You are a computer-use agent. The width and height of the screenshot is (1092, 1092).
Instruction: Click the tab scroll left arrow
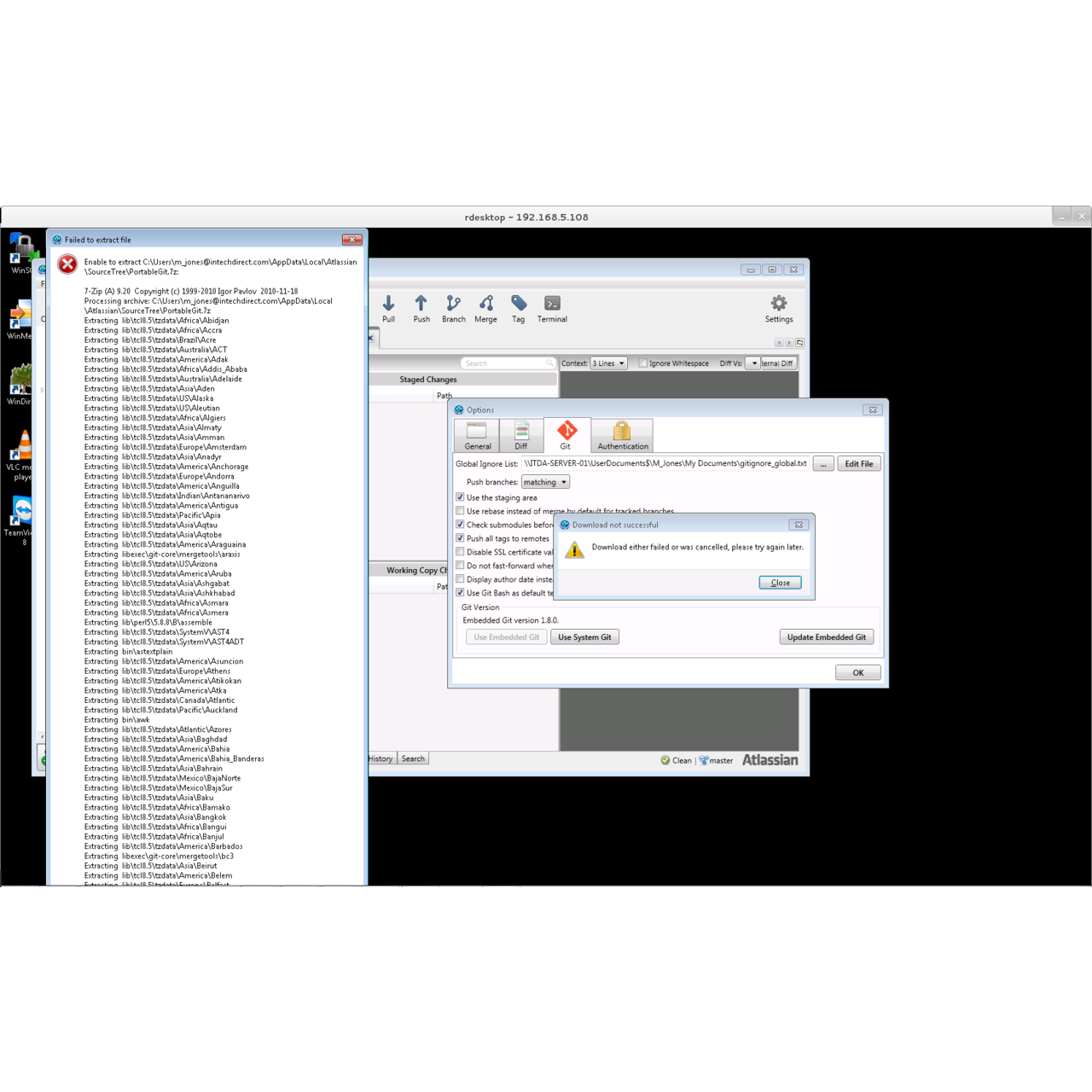pyautogui.click(x=778, y=342)
